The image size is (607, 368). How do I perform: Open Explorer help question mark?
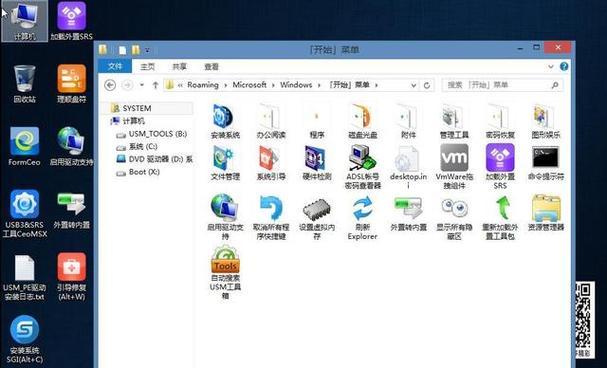564,67
